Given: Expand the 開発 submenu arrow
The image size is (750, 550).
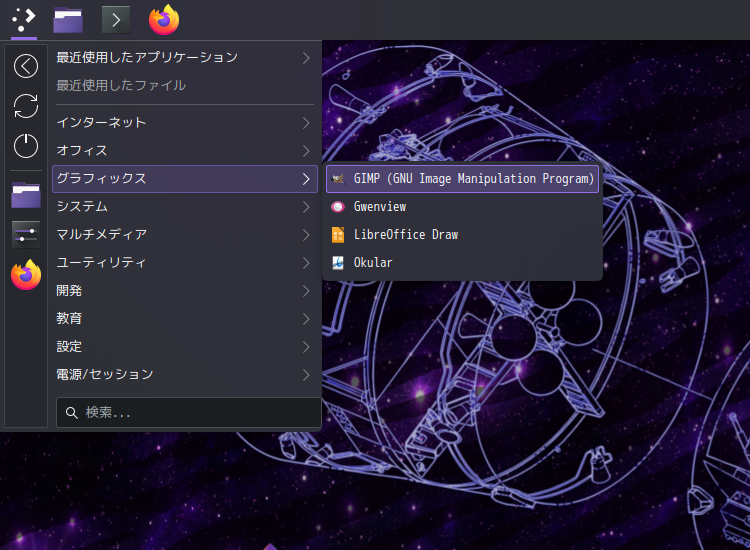Looking at the screenshot, I should point(306,291).
